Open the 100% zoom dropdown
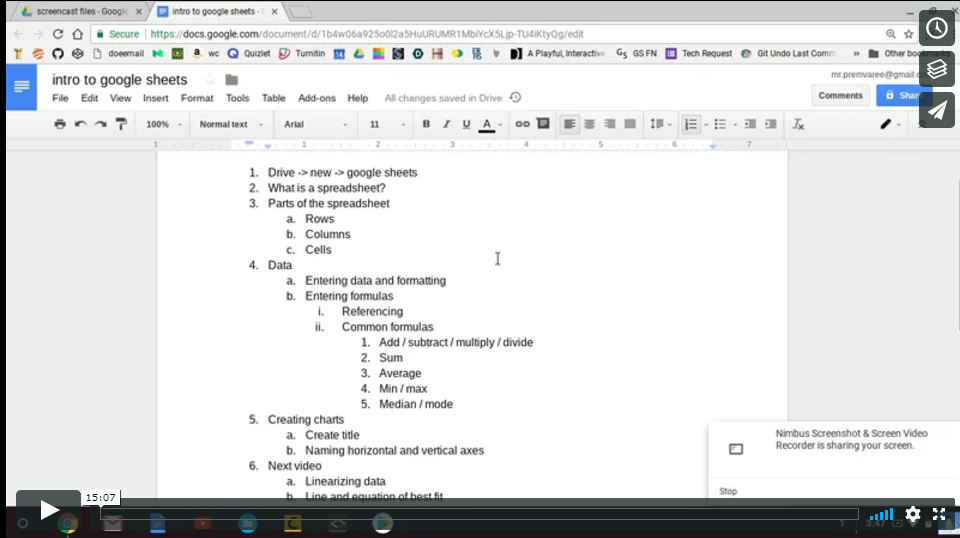 (x=164, y=124)
